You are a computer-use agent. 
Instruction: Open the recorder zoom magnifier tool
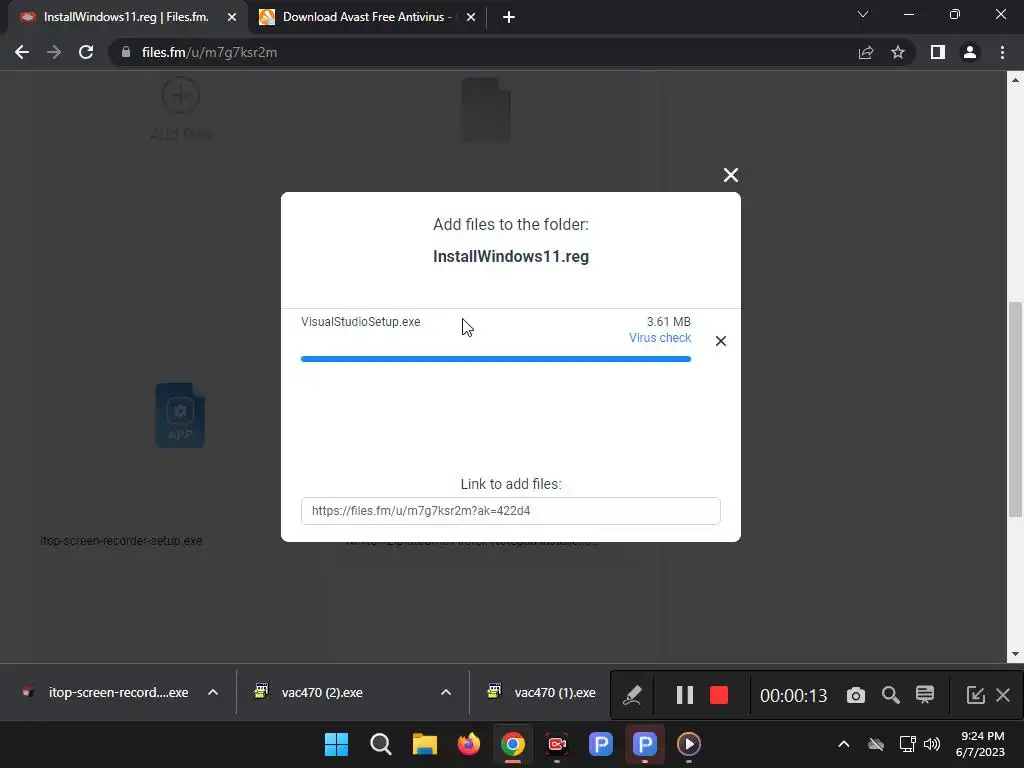pos(891,695)
